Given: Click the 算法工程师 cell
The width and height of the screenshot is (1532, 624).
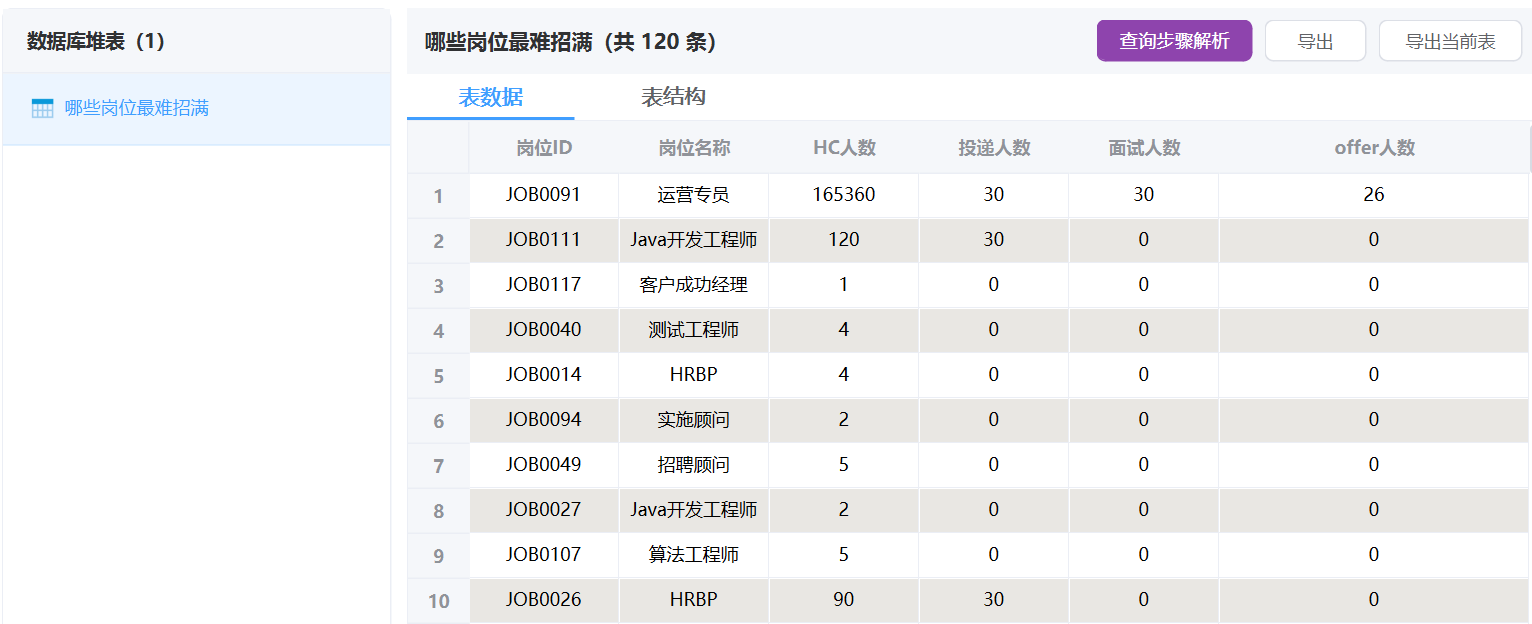Looking at the screenshot, I should coord(694,555).
